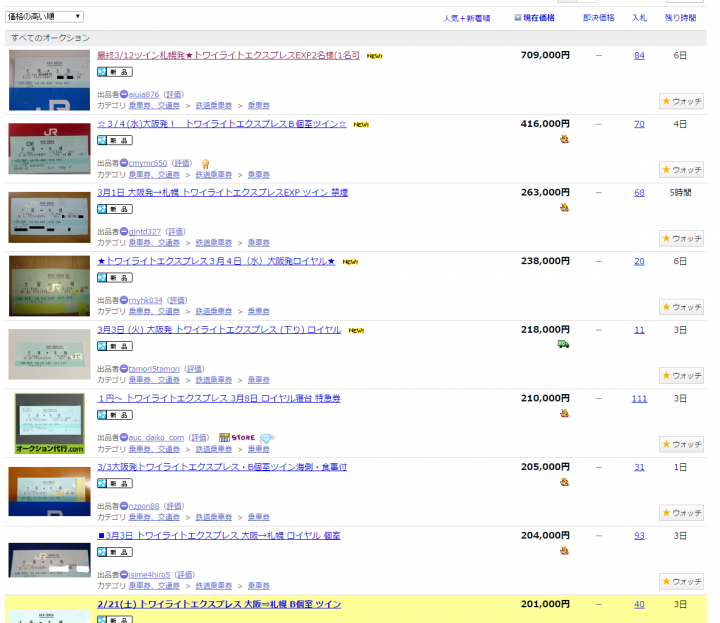Open the 2/21(土) 大阪⇒札幌 B個室 ツイン listing
This screenshot has width=720, height=623.
[x=219, y=604]
